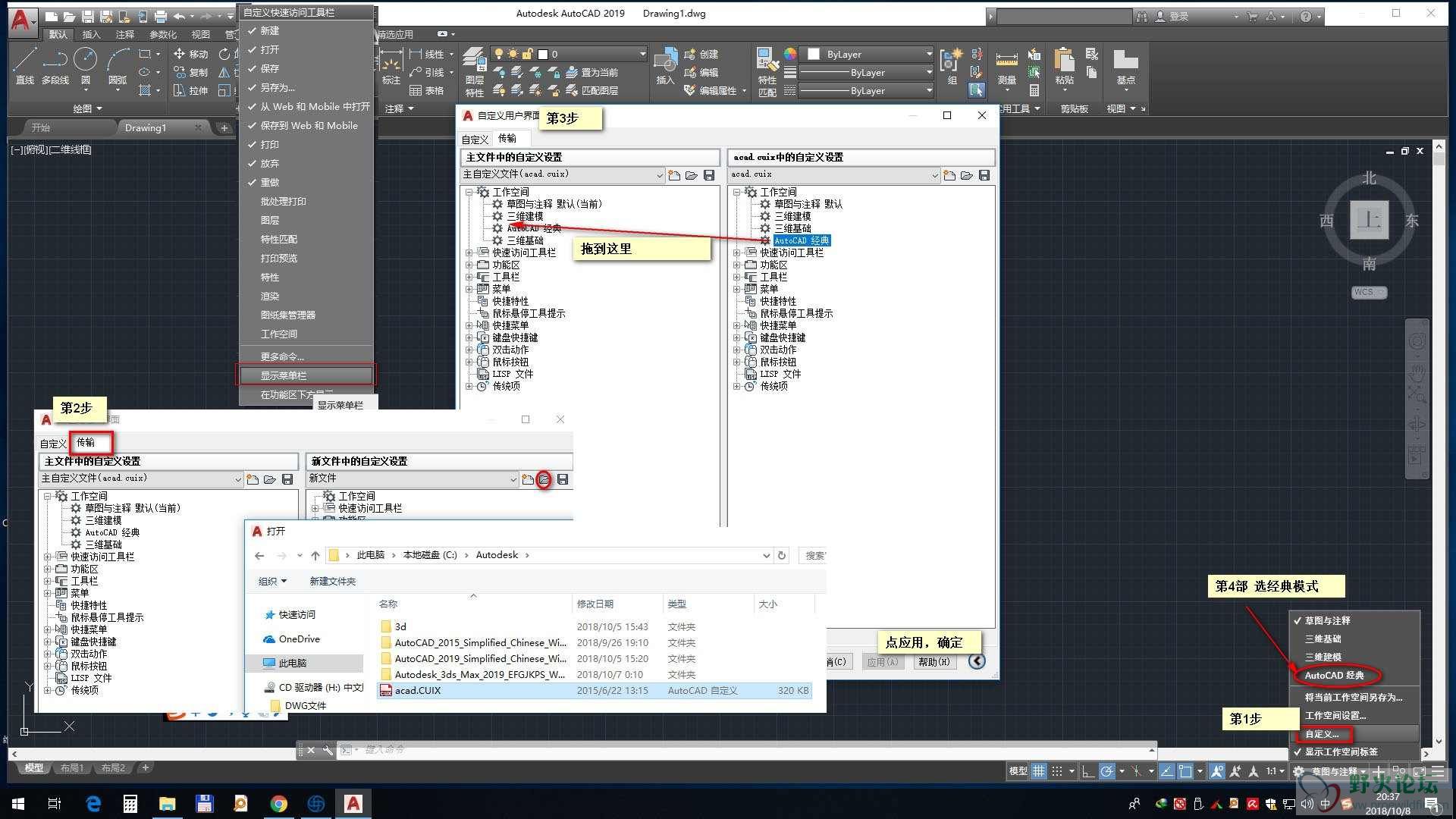The image size is (1456, 819).
Task: Activate the Move (移动) tool
Action: [190, 54]
